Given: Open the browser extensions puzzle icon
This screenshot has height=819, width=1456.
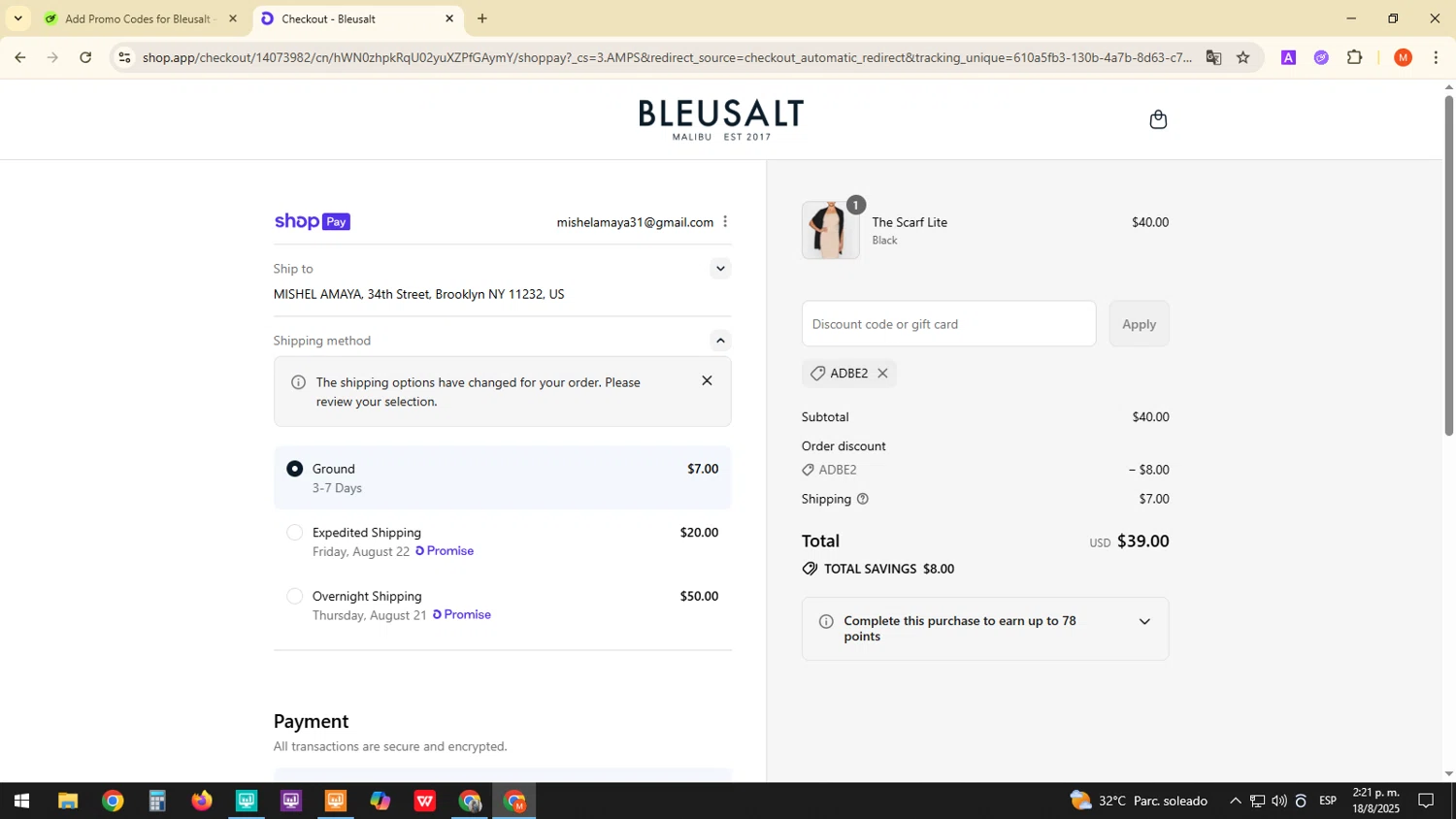Looking at the screenshot, I should [1354, 57].
